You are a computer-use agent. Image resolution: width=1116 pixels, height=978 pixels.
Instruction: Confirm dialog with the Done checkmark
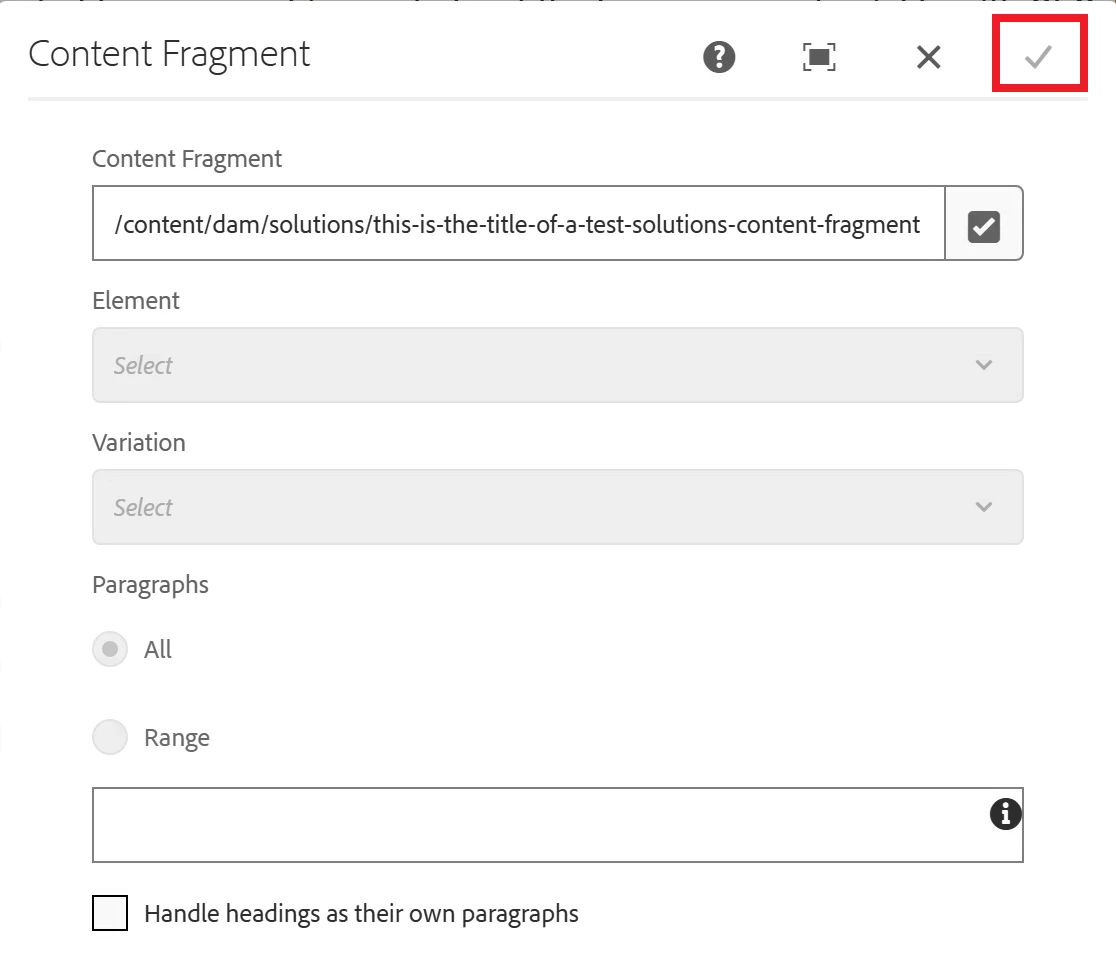pyautogui.click(x=1038, y=56)
